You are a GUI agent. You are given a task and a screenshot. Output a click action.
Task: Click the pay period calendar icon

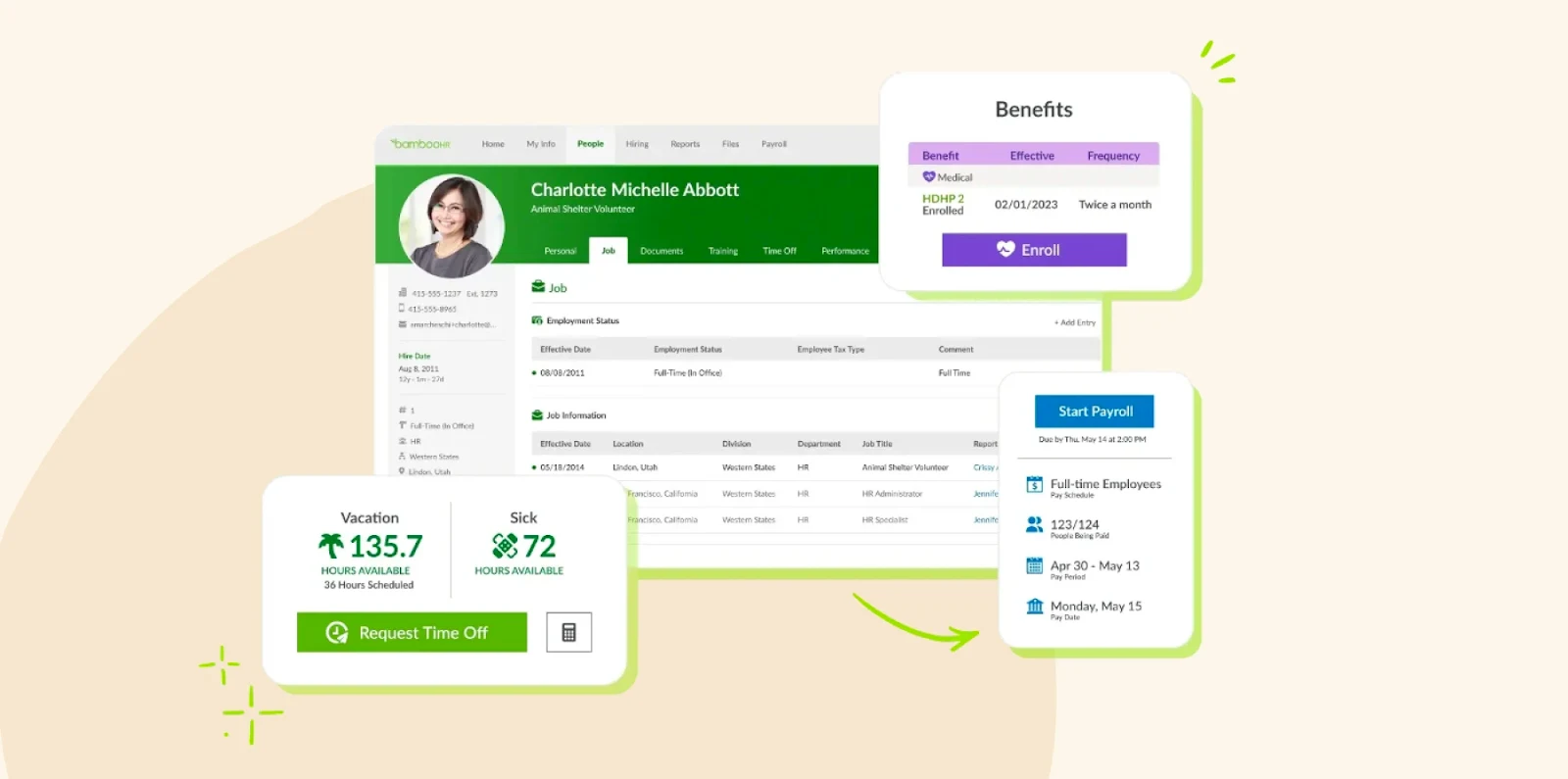[x=1034, y=565]
